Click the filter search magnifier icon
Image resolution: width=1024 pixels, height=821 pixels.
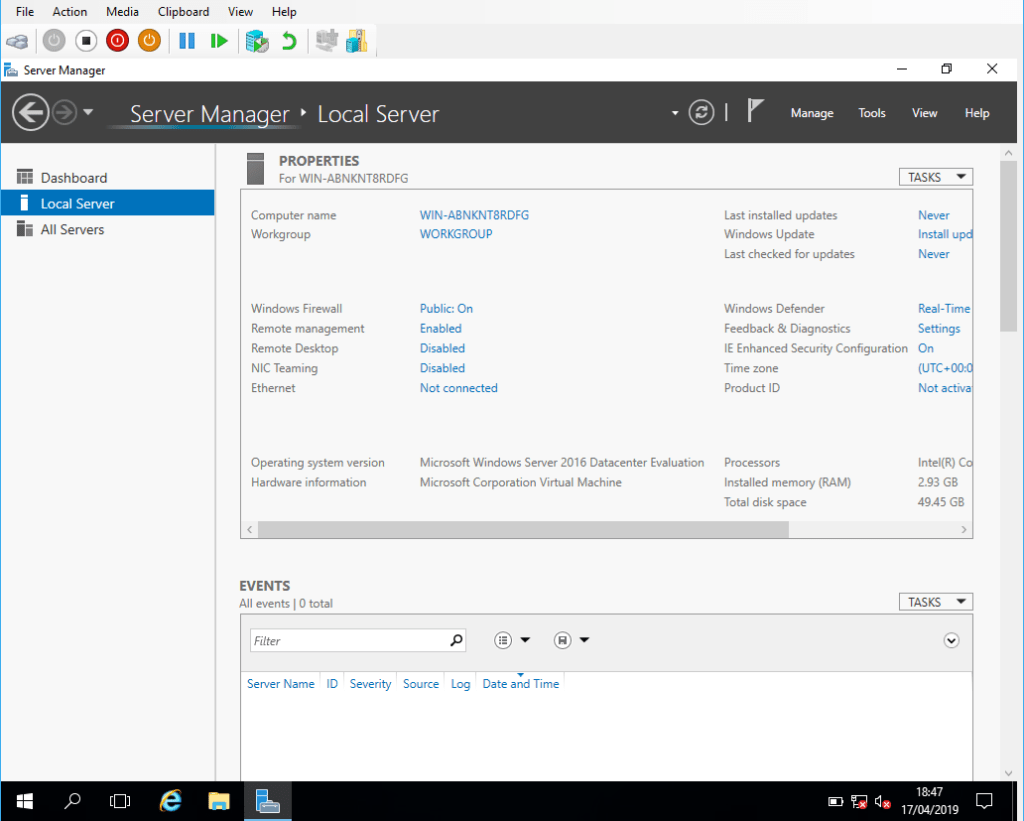tap(456, 640)
